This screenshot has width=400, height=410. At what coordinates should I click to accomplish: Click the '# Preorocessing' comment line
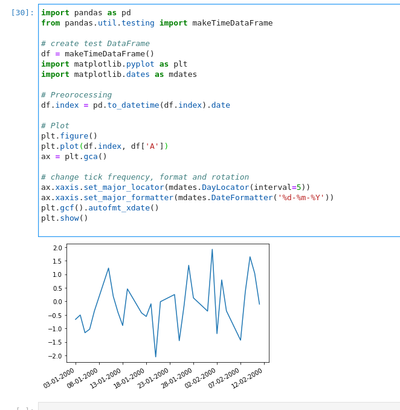pyautogui.click(x=76, y=95)
